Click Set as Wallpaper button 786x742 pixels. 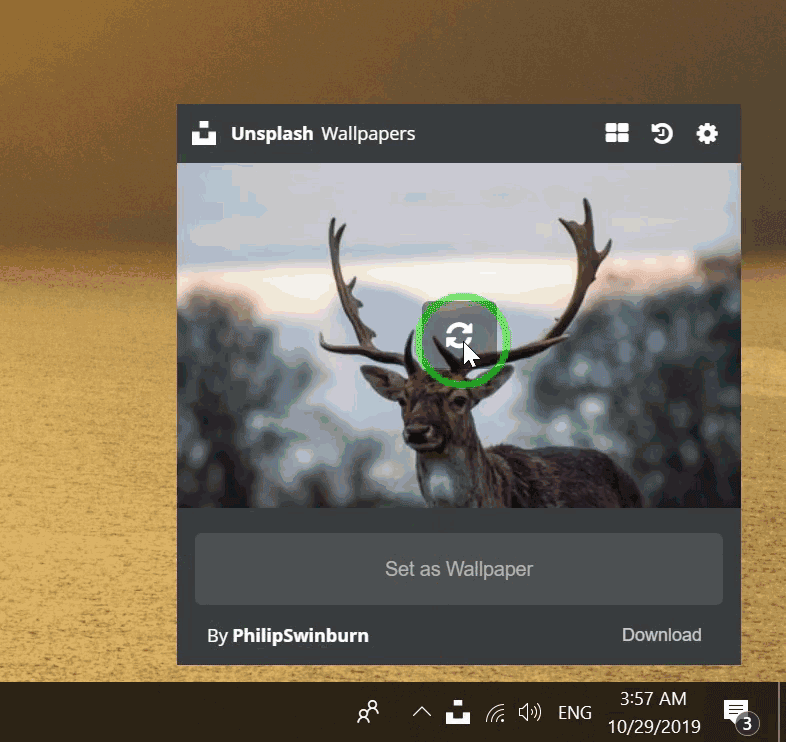458,569
